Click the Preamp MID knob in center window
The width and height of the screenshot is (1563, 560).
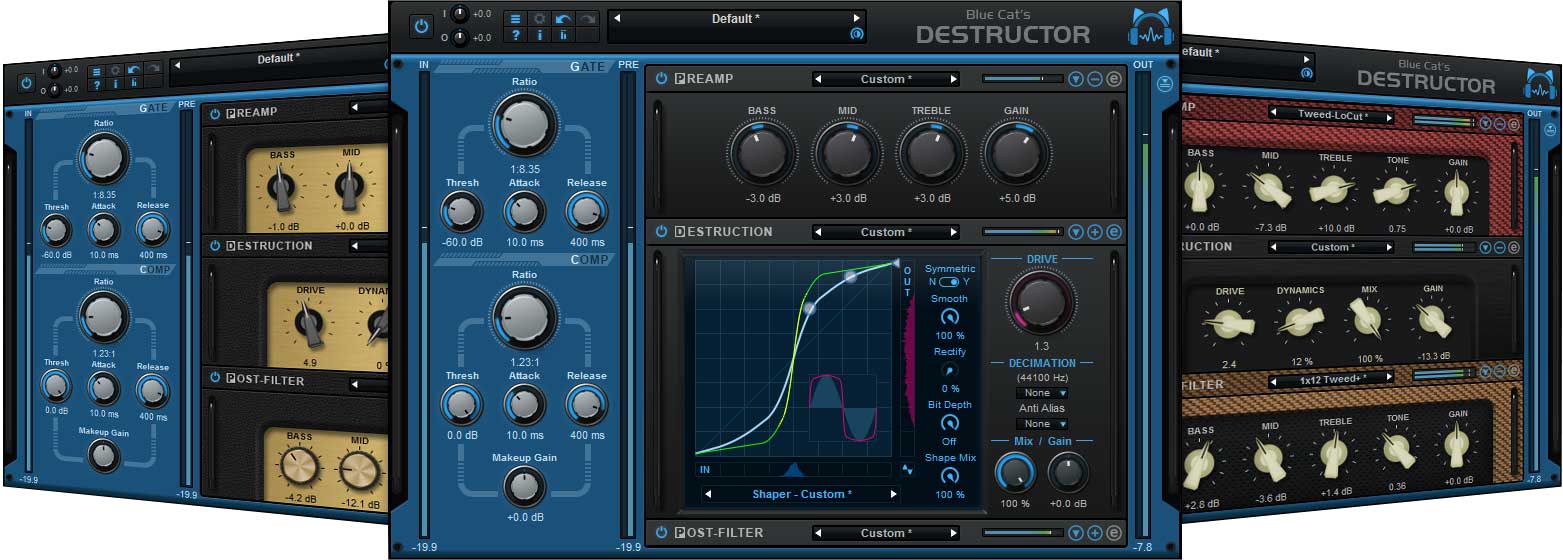click(x=847, y=153)
